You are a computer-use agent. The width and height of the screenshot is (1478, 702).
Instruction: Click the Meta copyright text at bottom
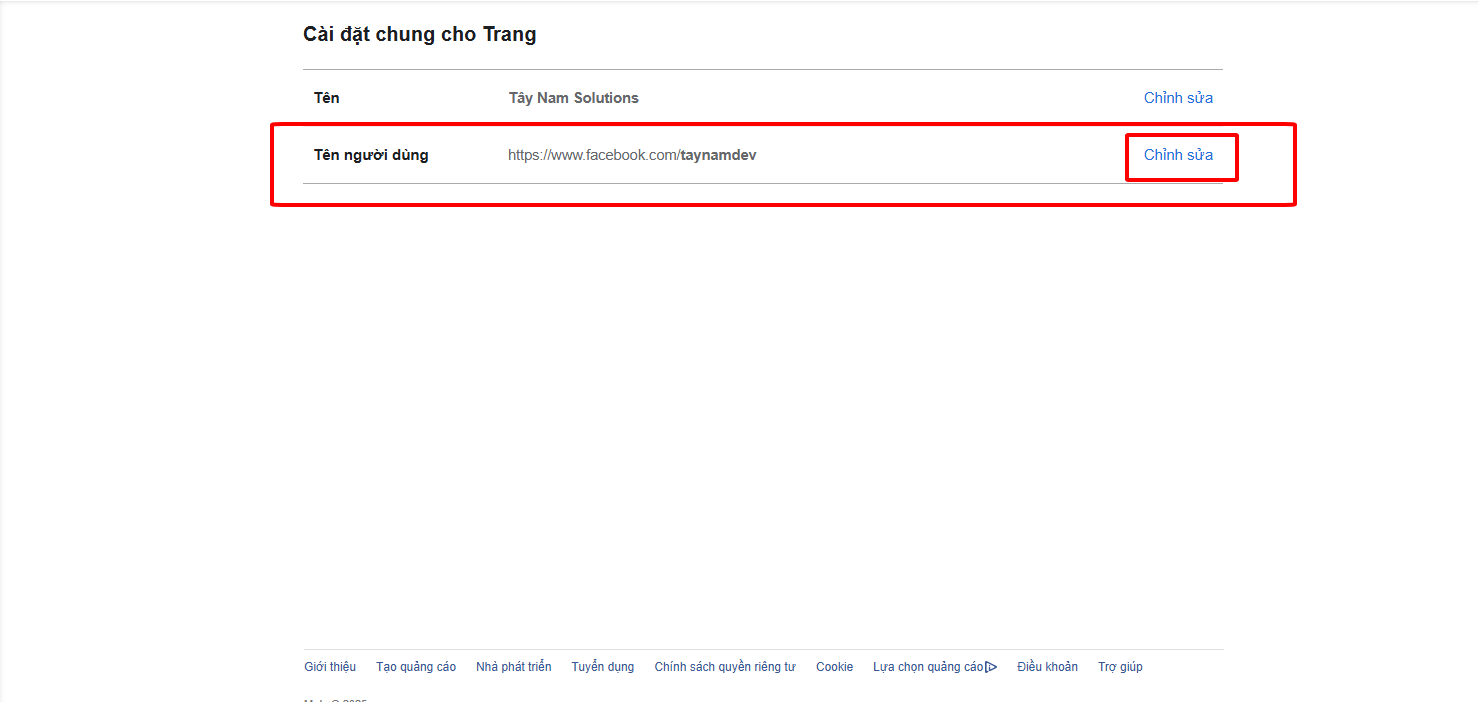point(336,699)
